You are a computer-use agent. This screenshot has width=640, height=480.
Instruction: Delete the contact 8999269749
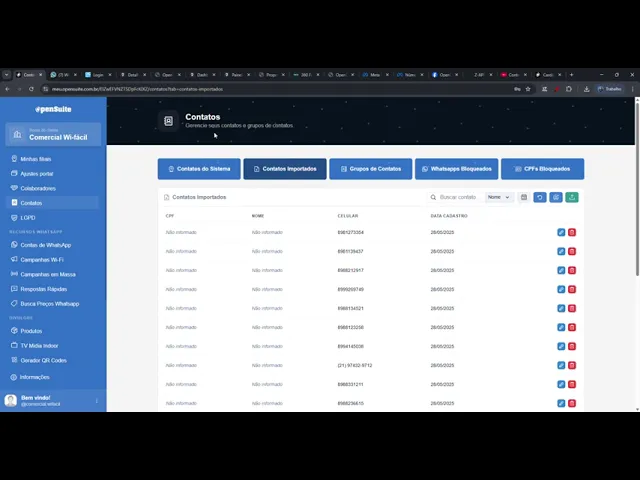(x=572, y=289)
